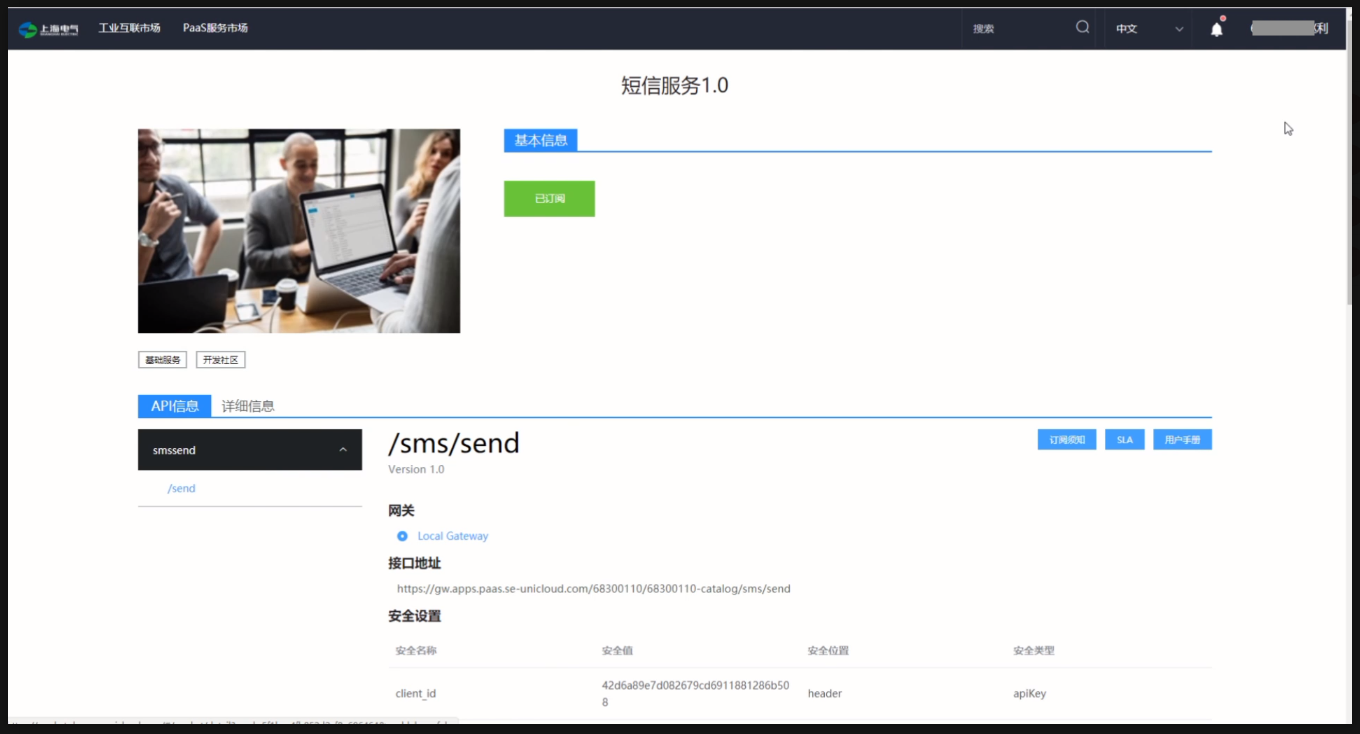Click the green 已订阅 button
The width and height of the screenshot is (1360, 734).
(549, 198)
